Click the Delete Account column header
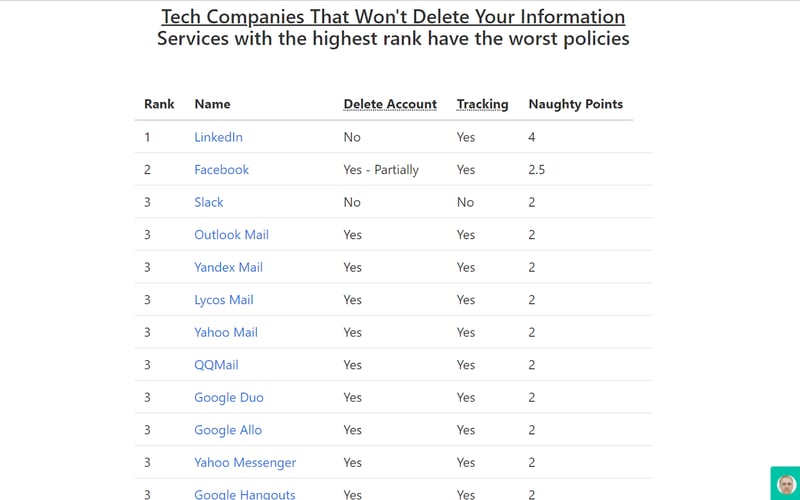The image size is (800, 500). pos(390,104)
